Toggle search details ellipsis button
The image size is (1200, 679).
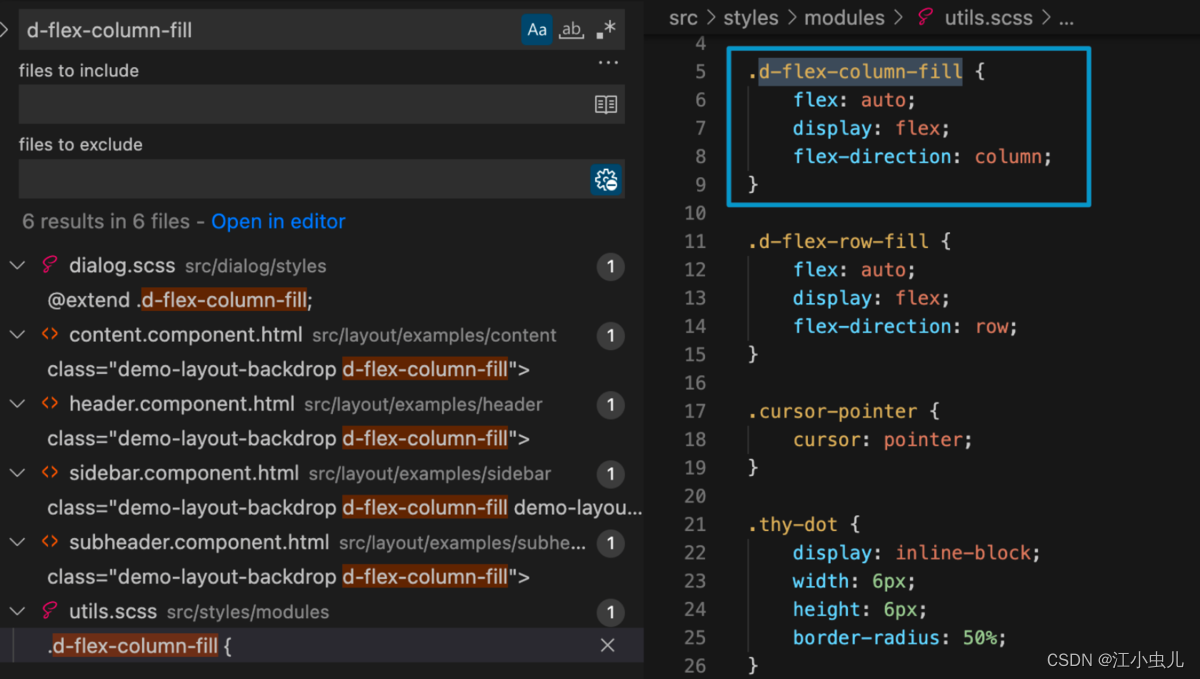(x=608, y=62)
